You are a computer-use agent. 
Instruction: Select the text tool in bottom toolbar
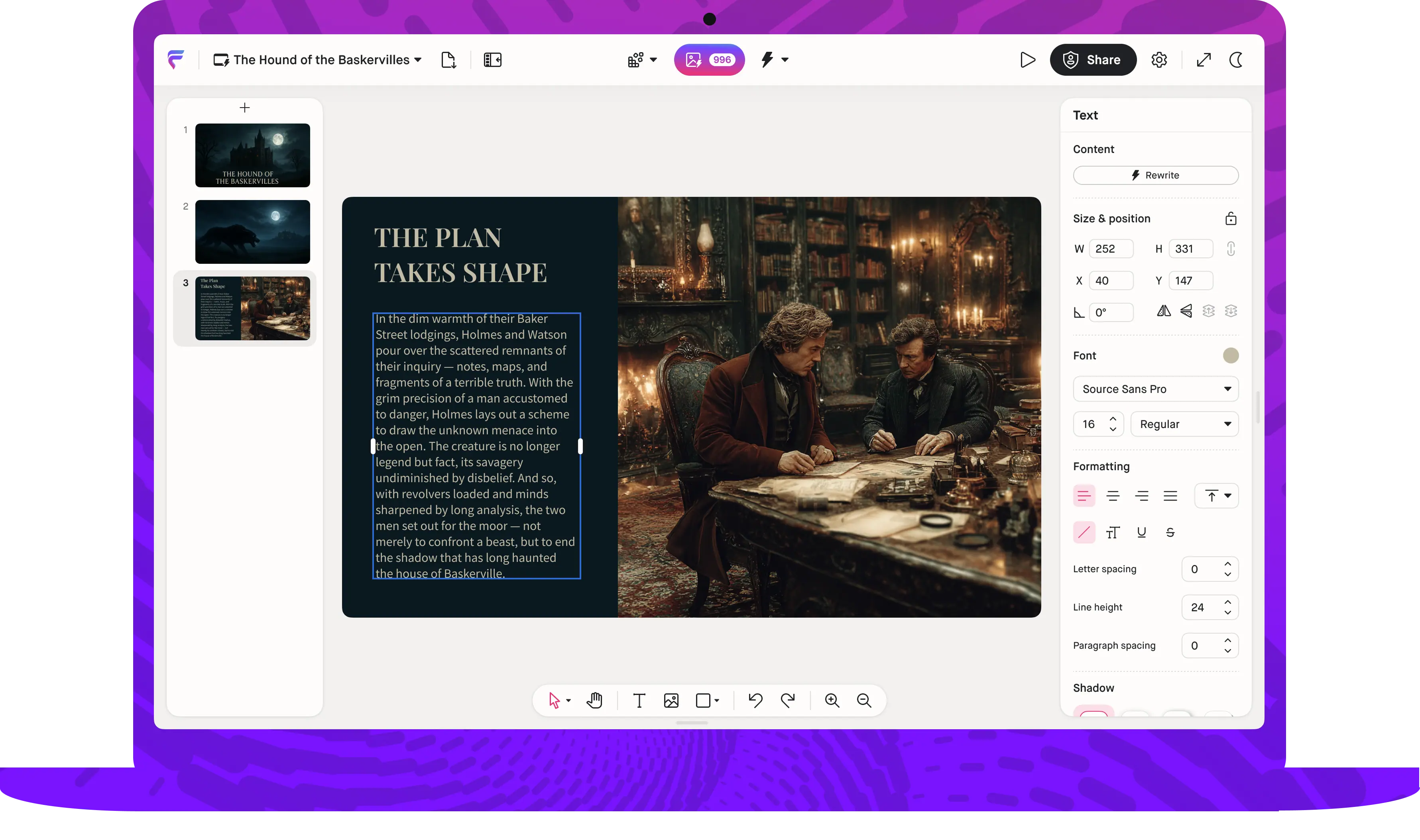click(x=639, y=701)
